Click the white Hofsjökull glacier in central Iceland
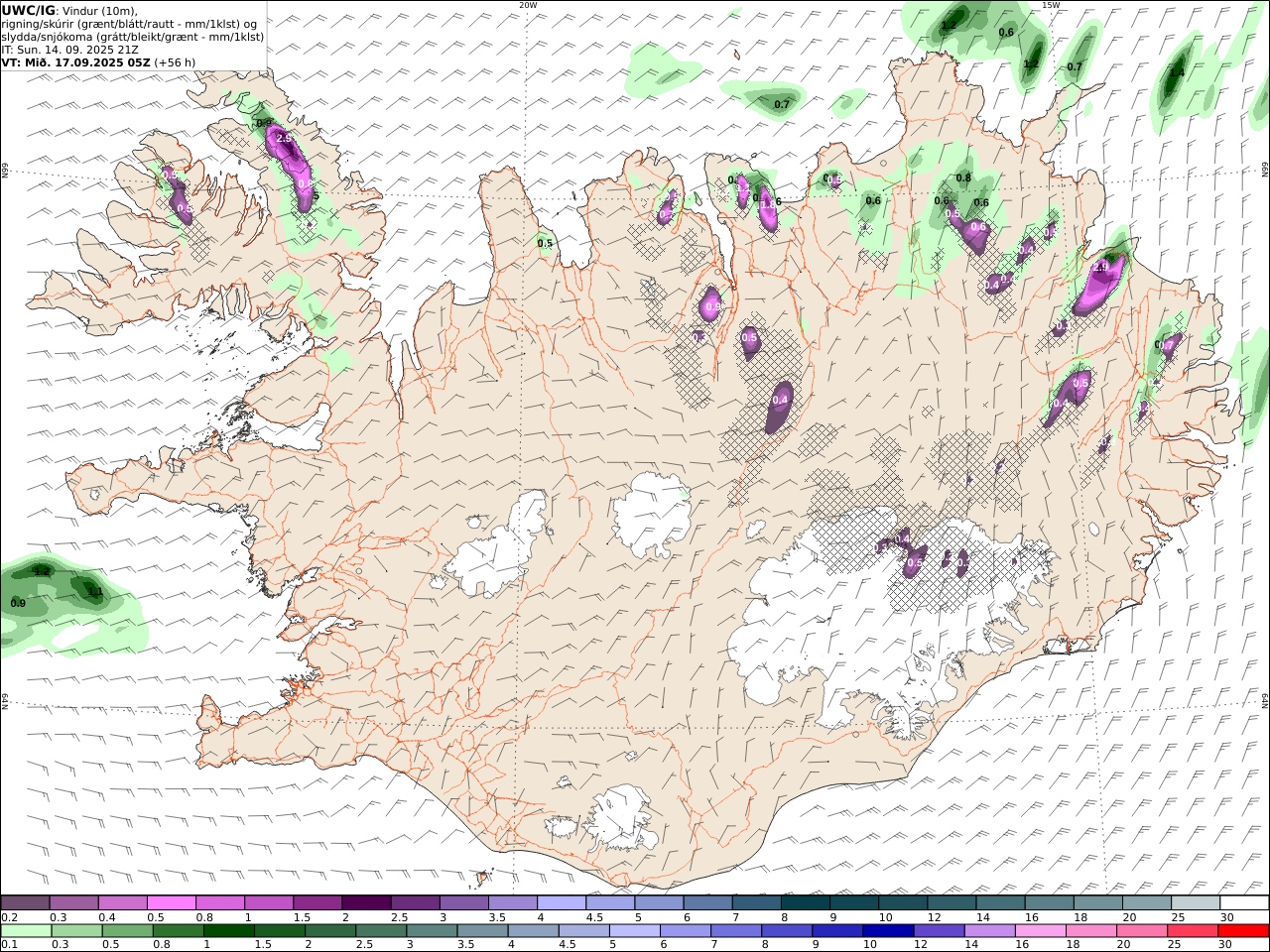Viewport: 1270px width, 952px height. click(x=652, y=516)
